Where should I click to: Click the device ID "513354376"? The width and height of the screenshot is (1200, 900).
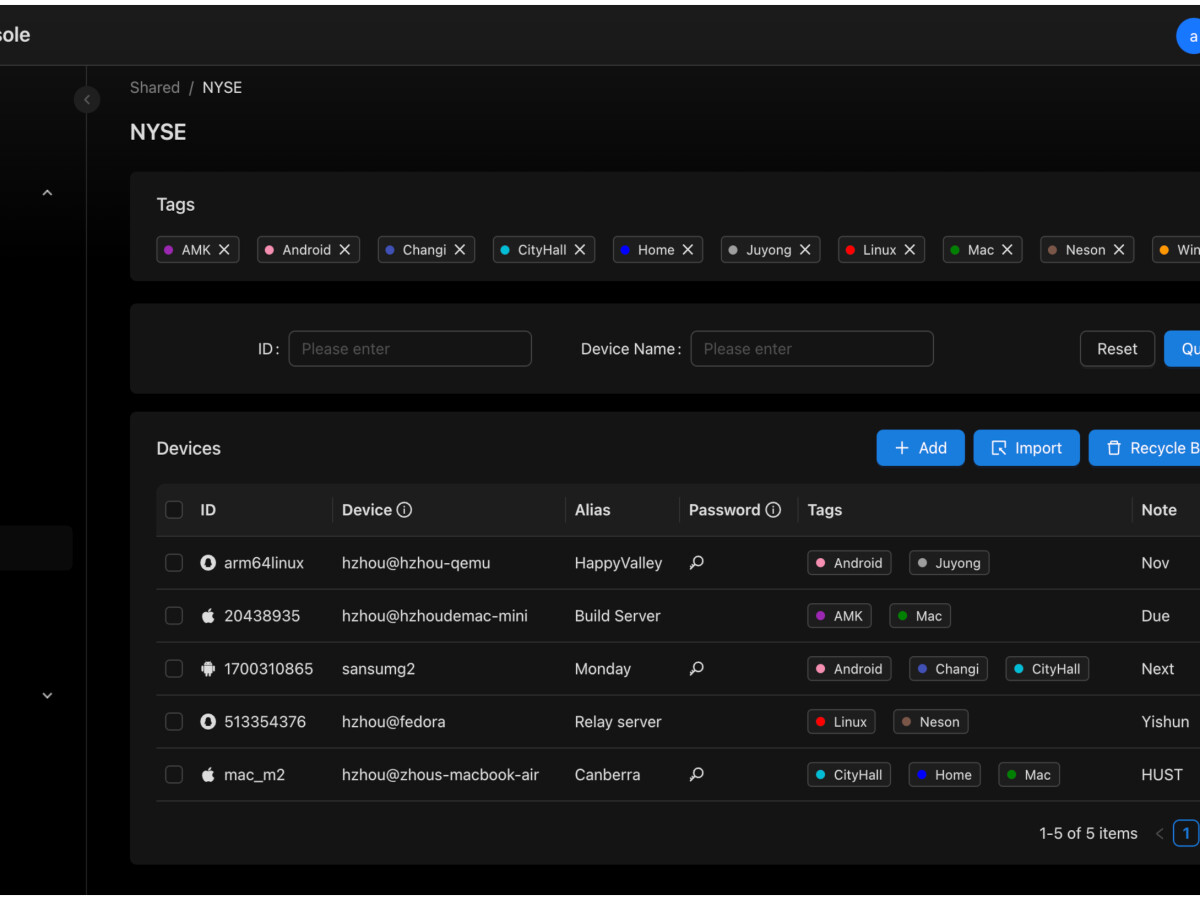(x=265, y=722)
